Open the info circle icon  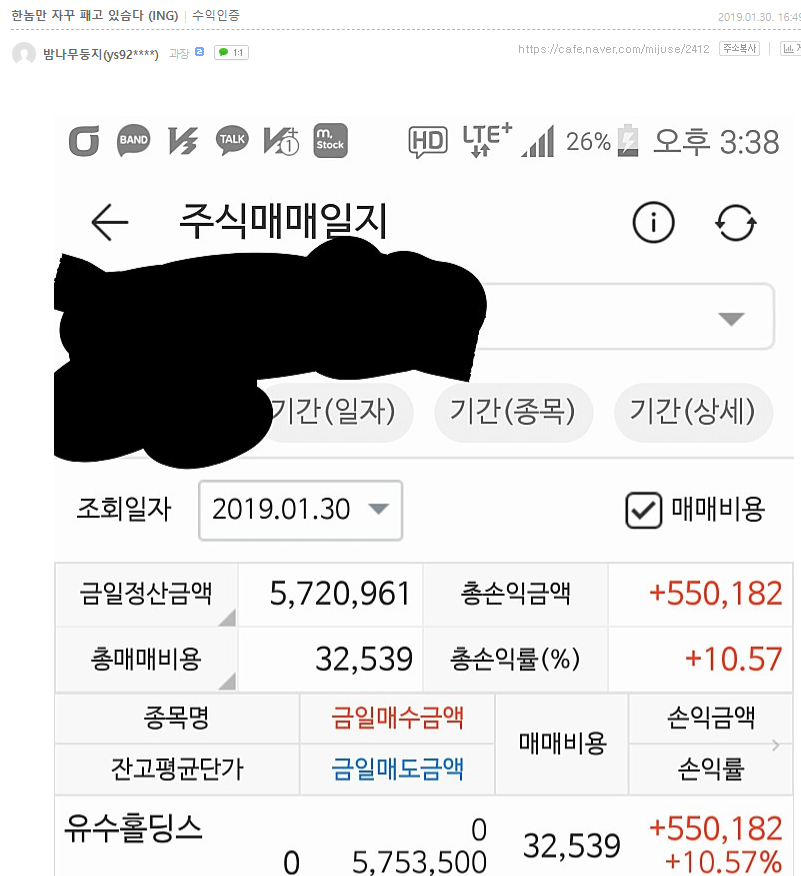point(653,222)
